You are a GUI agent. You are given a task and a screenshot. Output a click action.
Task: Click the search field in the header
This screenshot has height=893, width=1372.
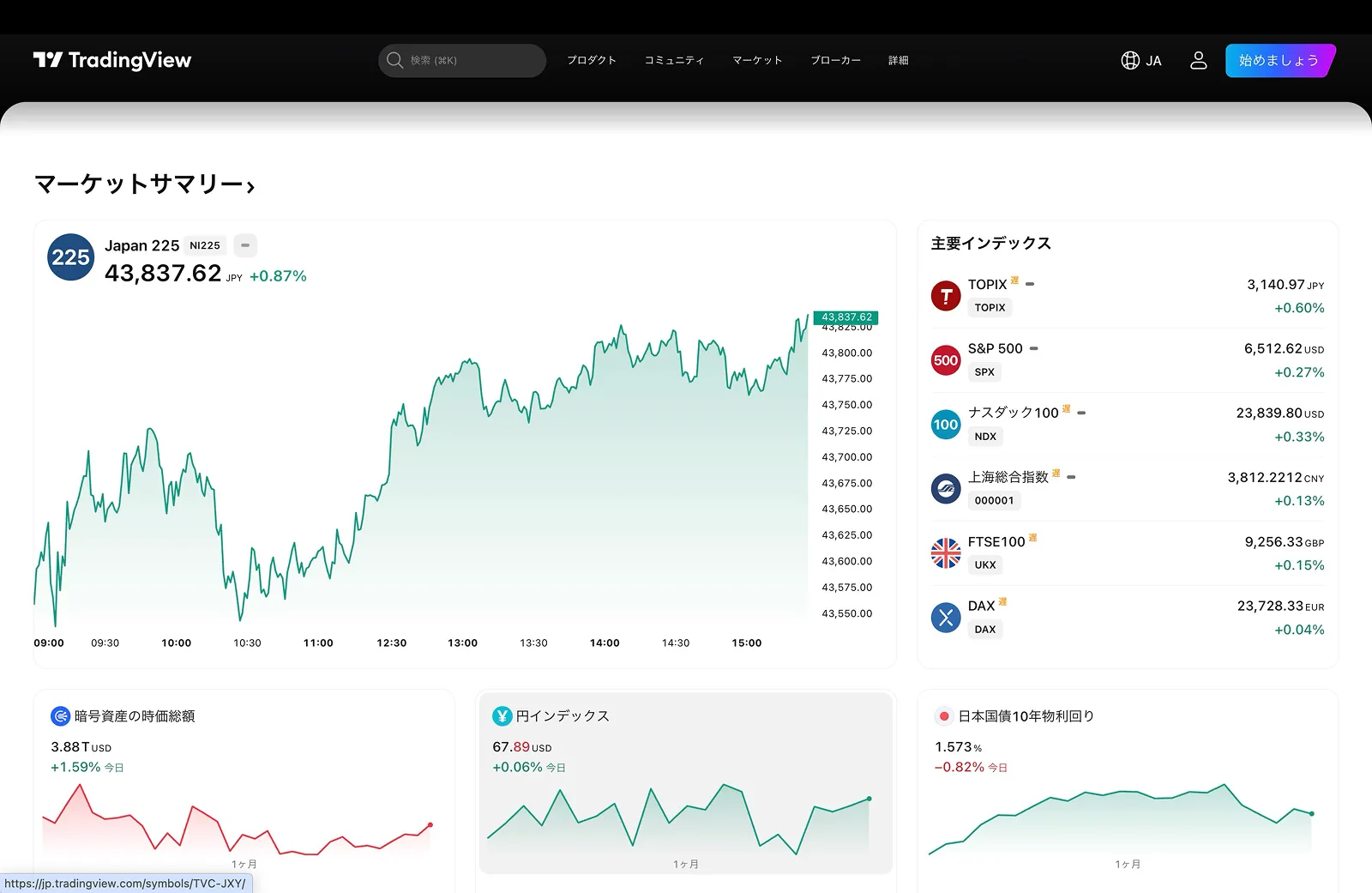click(461, 60)
